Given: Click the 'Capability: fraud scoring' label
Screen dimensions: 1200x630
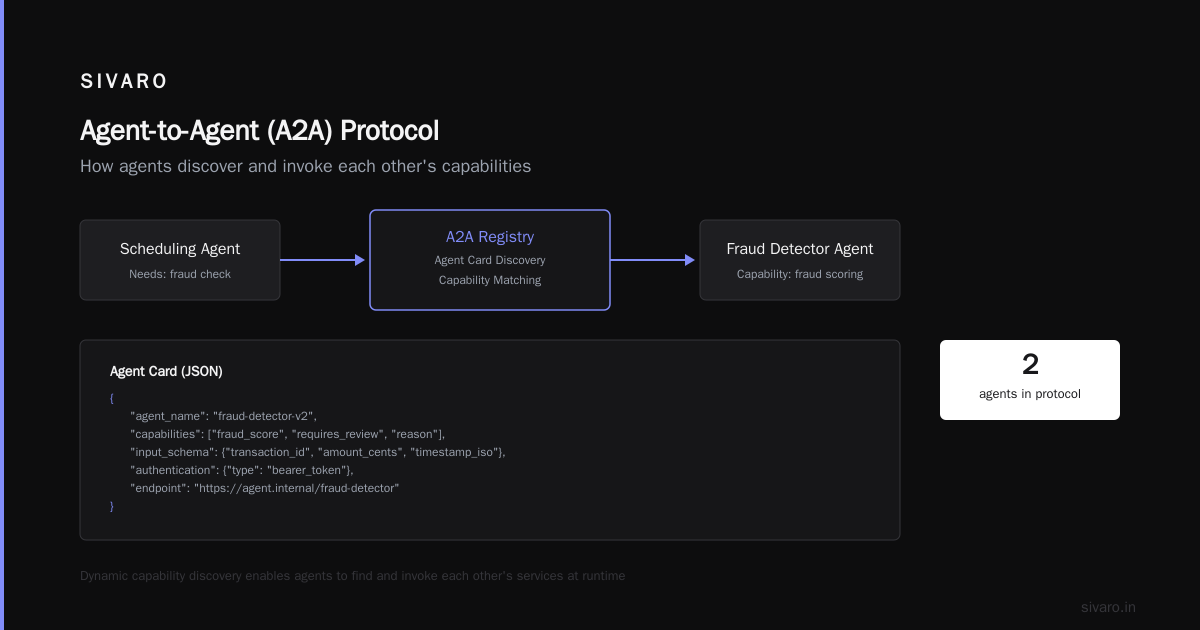Looking at the screenshot, I should 800,274.
